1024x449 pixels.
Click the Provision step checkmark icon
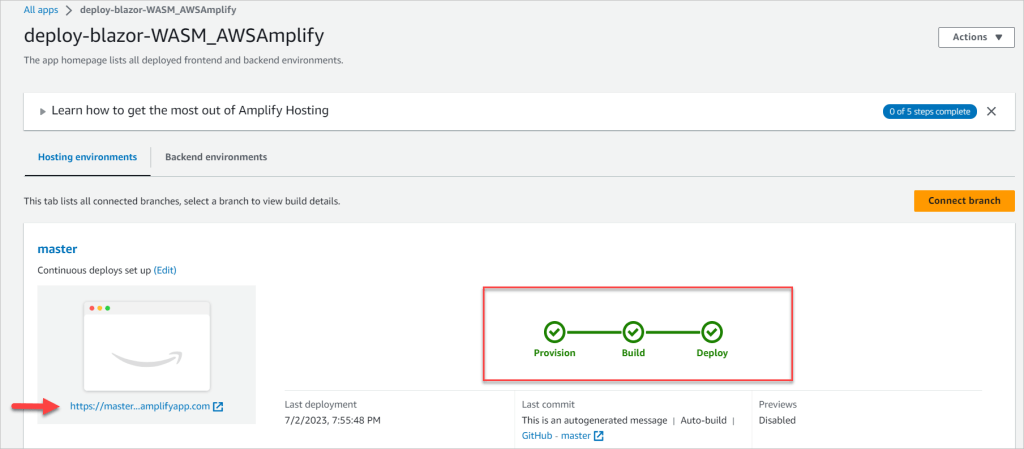click(554, 332)
